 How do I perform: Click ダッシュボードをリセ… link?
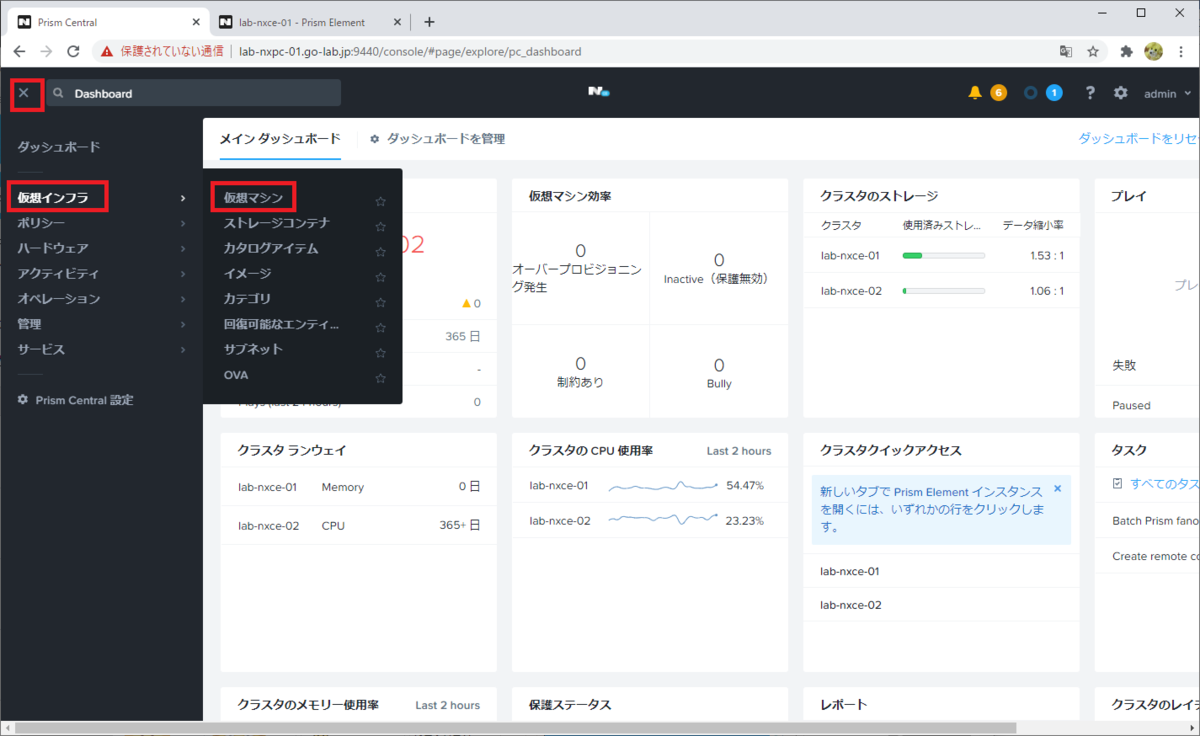tap(1138, 139)
